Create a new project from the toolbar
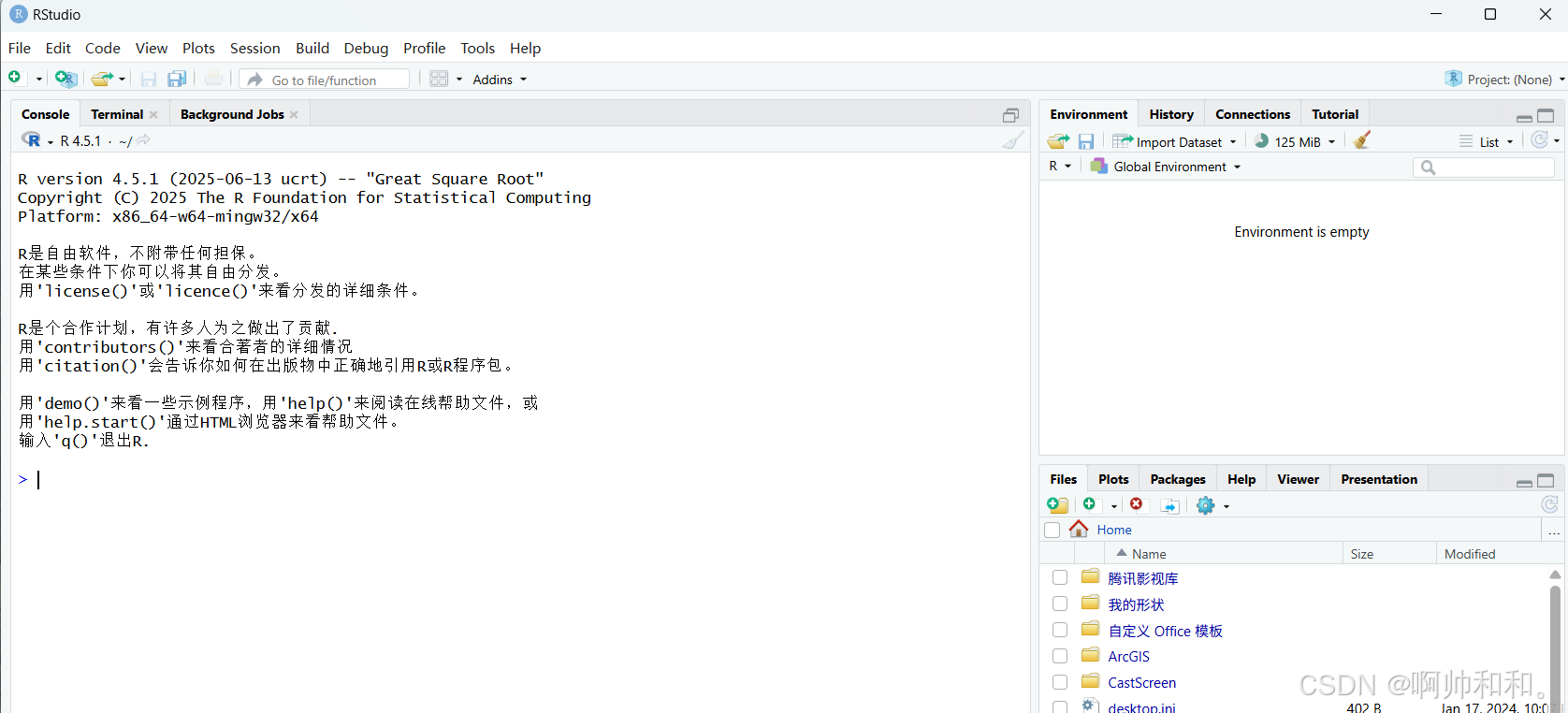 click(65, 80)
